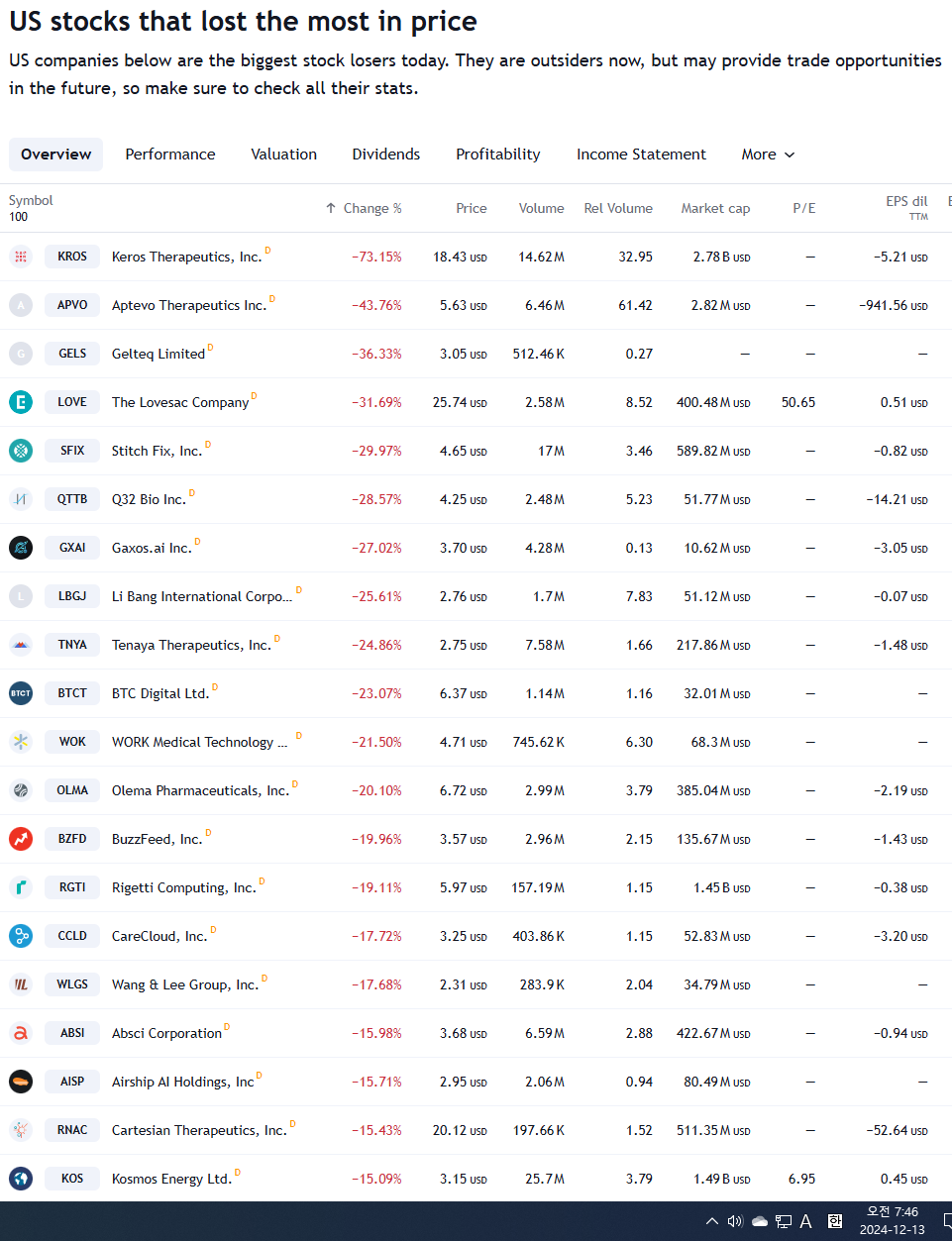Image resolution: width=952 pixels, height=1241 pixels.
Task: Sort by the Price column header
Action: tap(472, 208)
